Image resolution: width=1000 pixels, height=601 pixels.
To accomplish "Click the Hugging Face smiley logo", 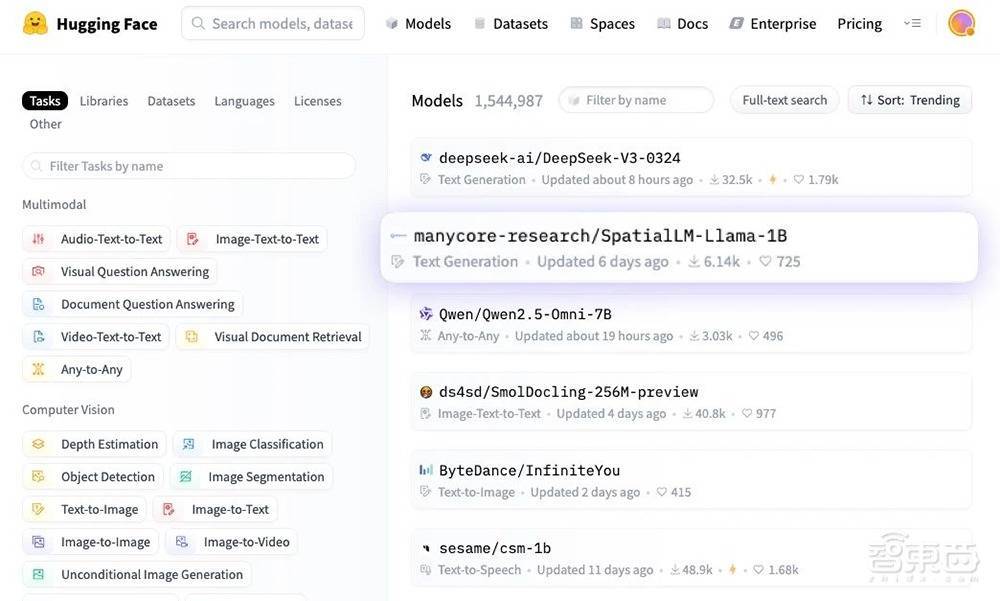I will [x=35, y=24].
